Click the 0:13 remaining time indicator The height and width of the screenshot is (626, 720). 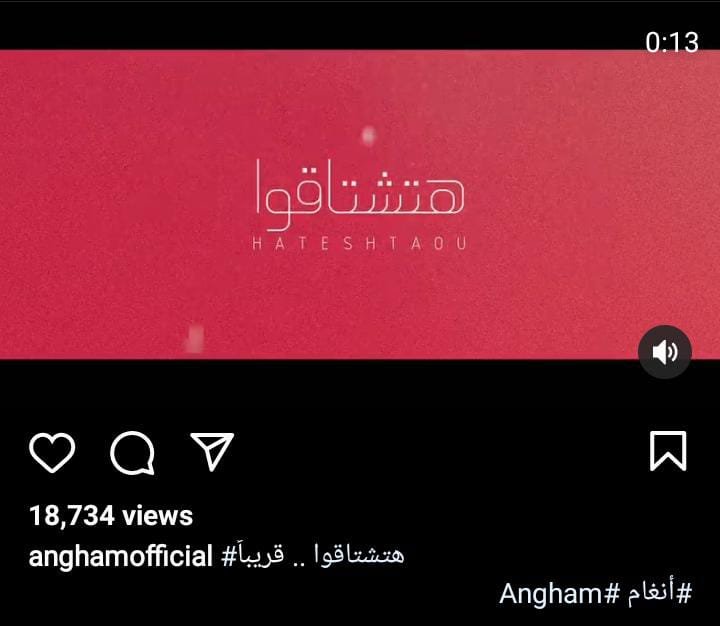click(x=671, y=42)
